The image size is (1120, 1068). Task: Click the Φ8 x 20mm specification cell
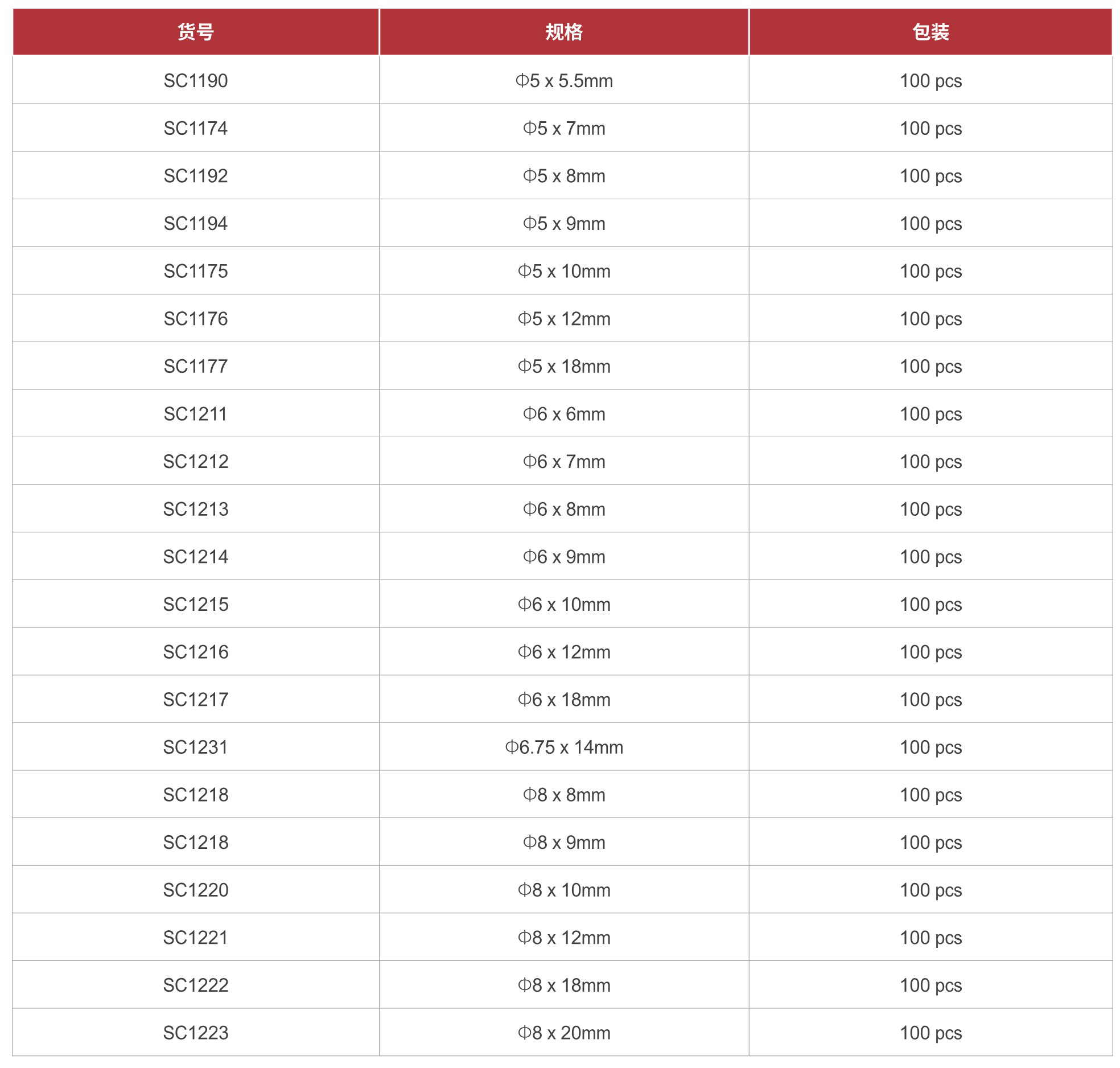tap(563, 1033)
